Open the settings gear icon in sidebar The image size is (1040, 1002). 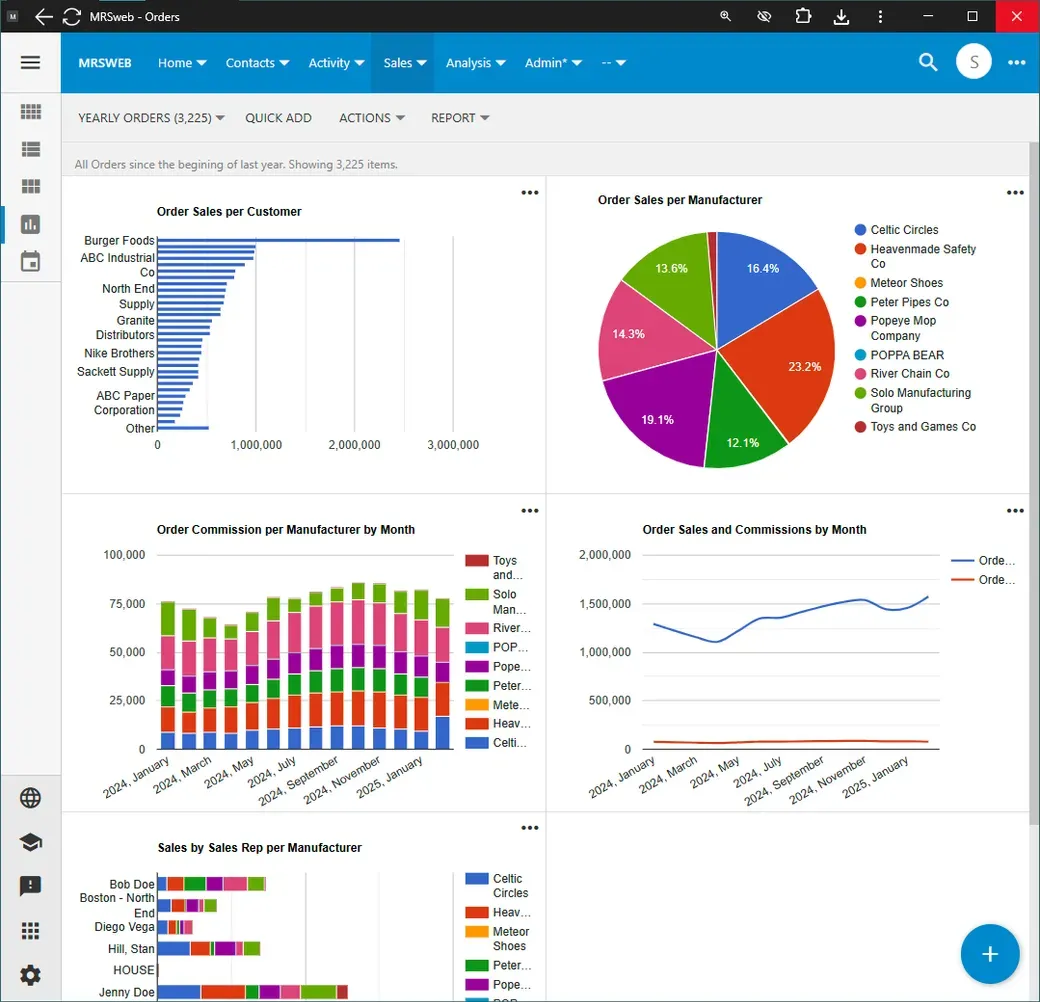(x=31, y=975)
